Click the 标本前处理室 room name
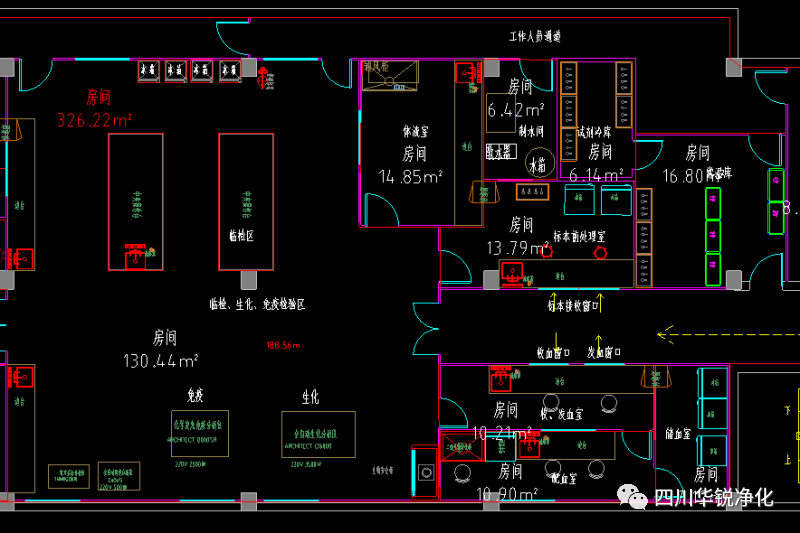This screenshot has height=533, width=800. 580,237
